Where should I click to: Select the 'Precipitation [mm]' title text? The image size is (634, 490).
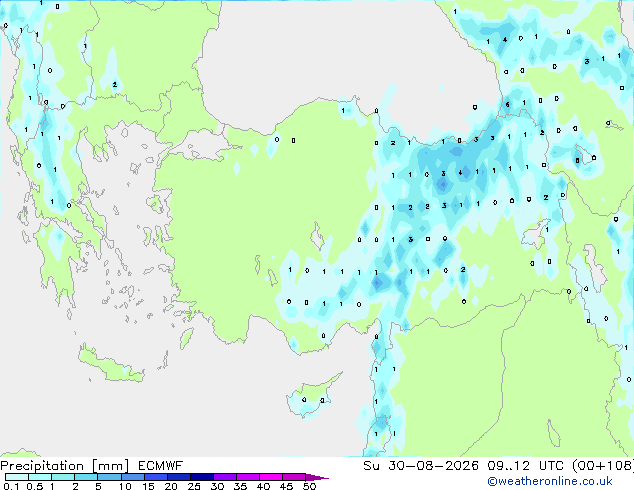[x=64, y=466]
